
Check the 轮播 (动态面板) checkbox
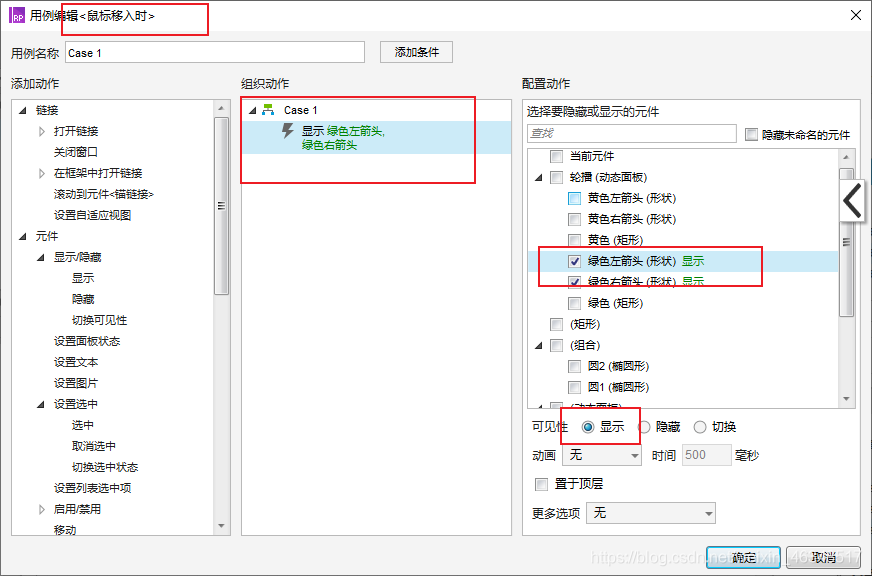[x=556, y=177]
